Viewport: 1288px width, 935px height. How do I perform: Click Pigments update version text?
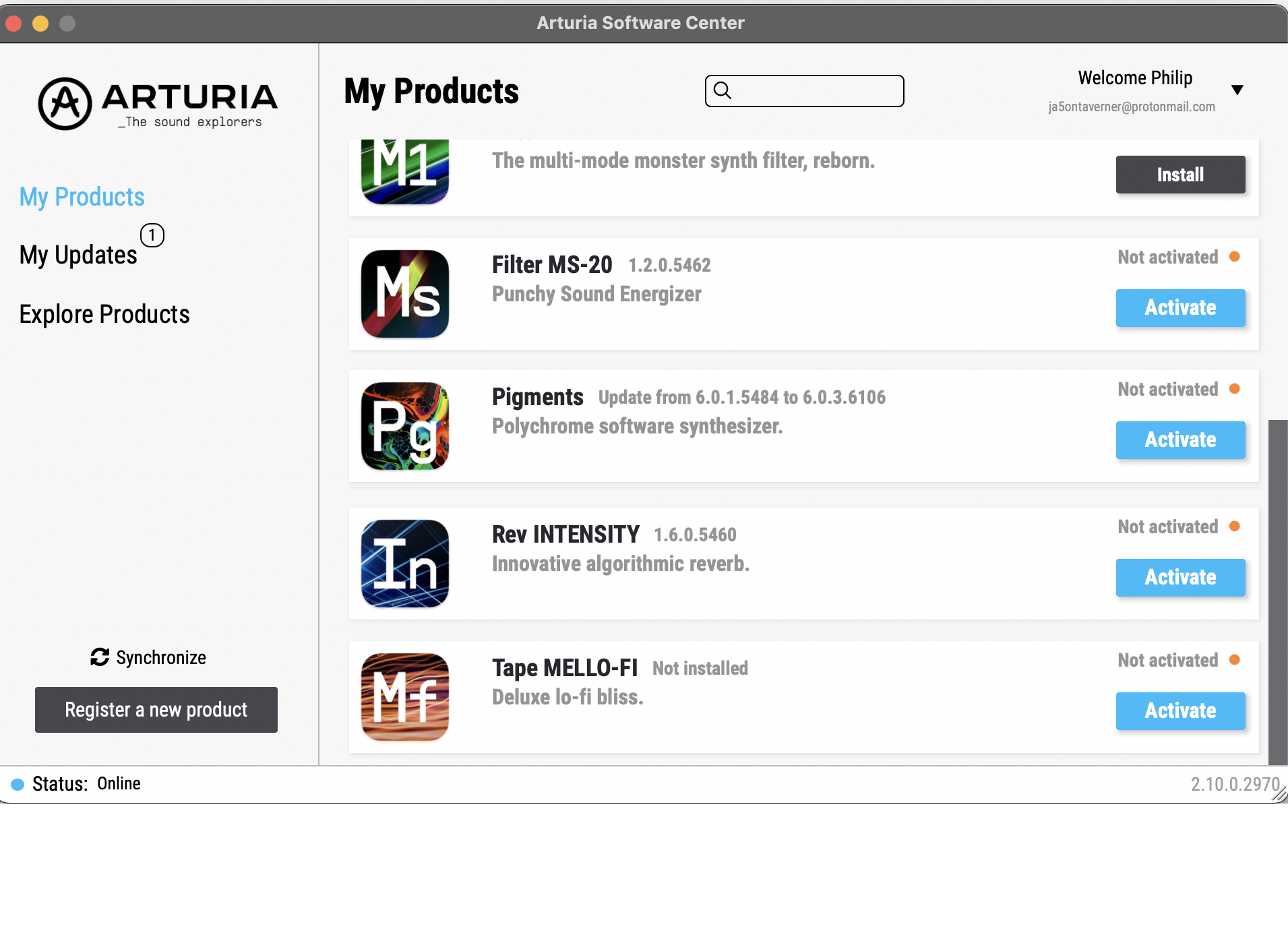tap(742, 398)
